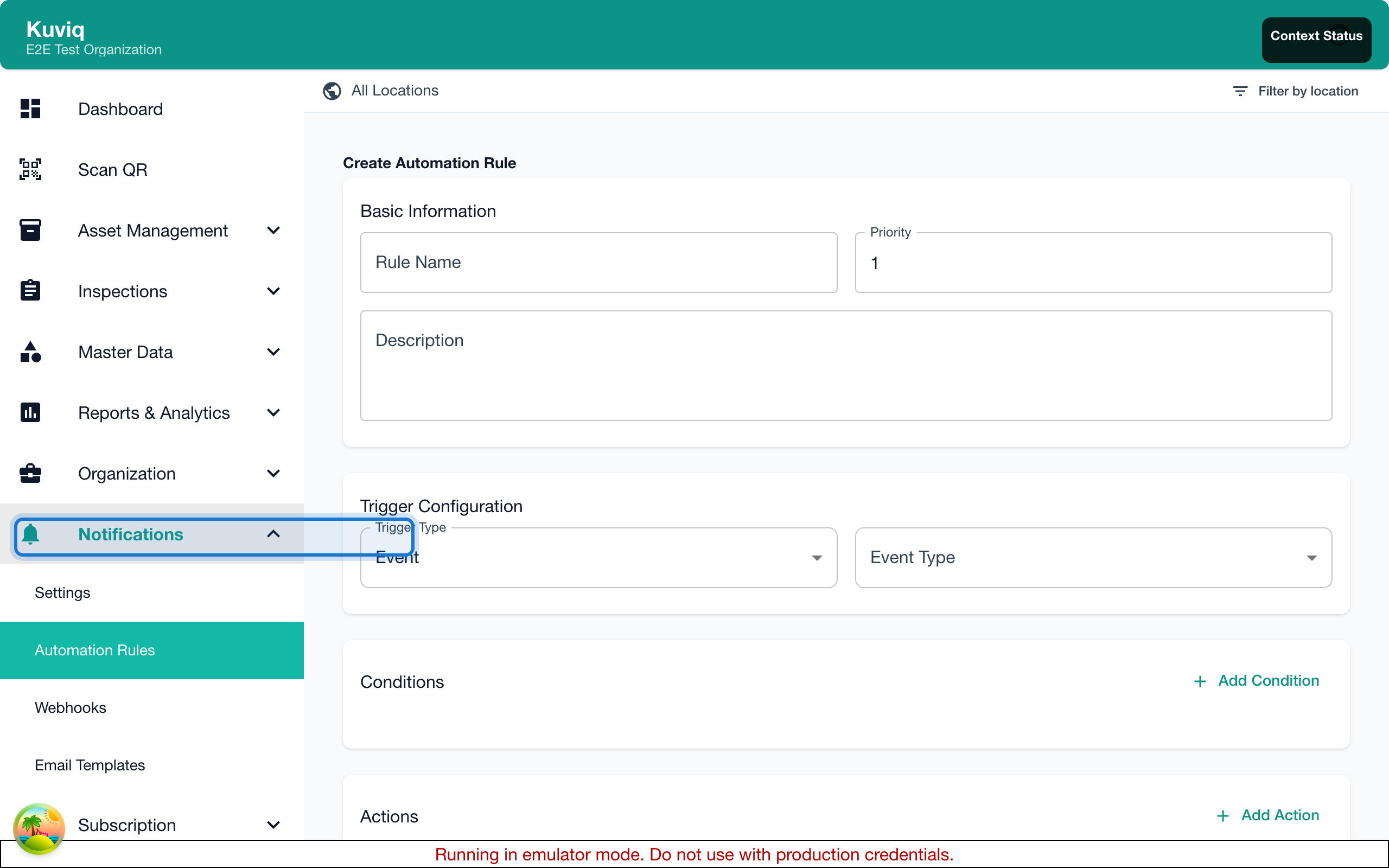This screenshot has height=868, width=1389.
Task: Click the Trigger Configuration heading
Action: (441, 506)
